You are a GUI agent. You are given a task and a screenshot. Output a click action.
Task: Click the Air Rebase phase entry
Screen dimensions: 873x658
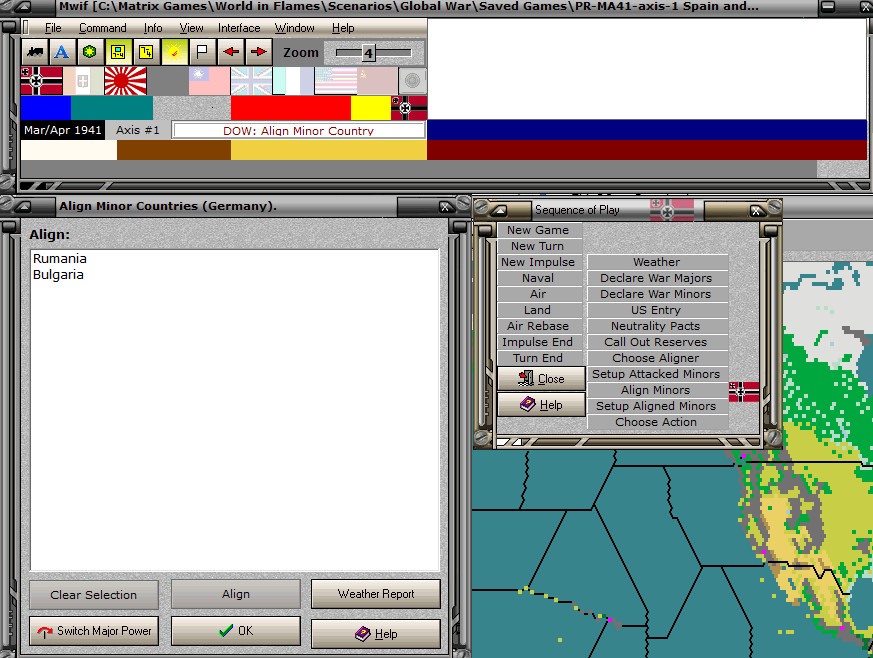pos(538,326)
